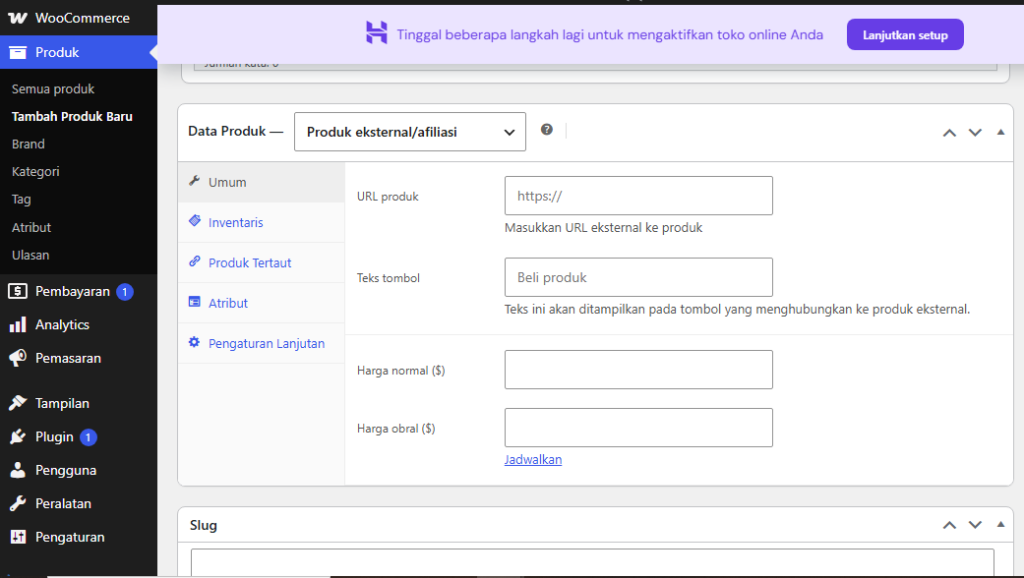Image resolution: width=1024 pixels, height=578 pixels.
Task: Switch to the product data Atribut tab
Action: 261,303
